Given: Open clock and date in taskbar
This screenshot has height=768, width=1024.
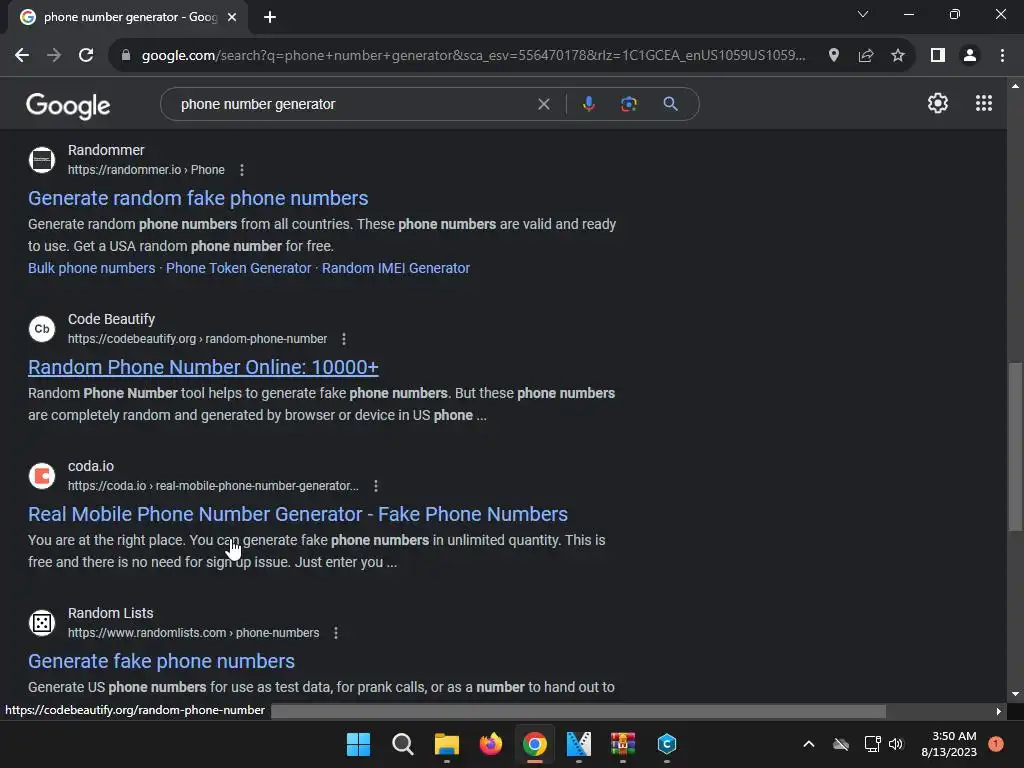Looking at the screenshot, I should coord(949,744).
